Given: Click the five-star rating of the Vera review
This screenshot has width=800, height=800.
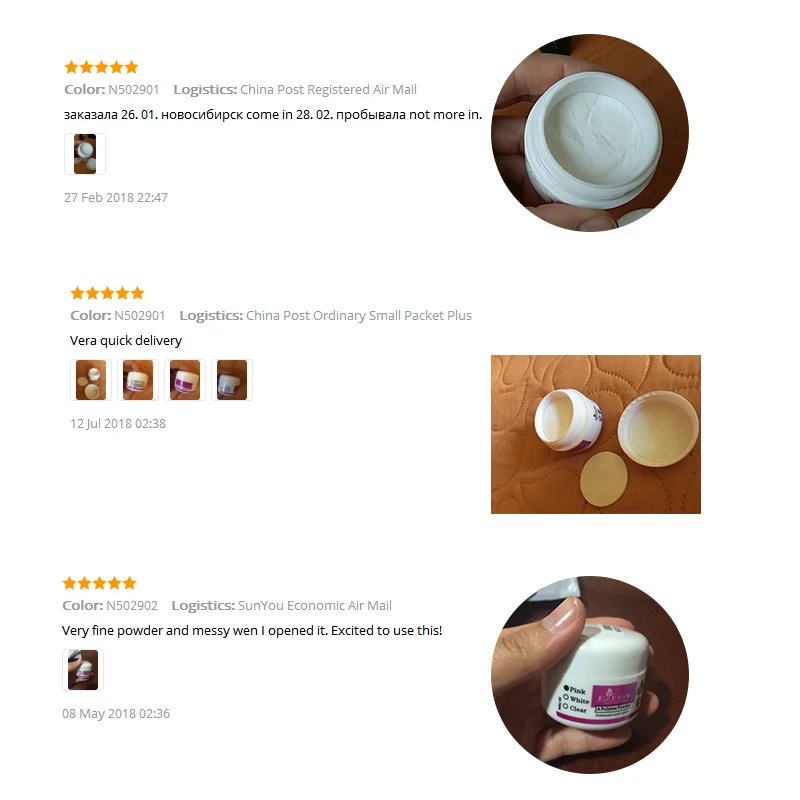Looking at the screenshot, I should click(x=107, y=293).
